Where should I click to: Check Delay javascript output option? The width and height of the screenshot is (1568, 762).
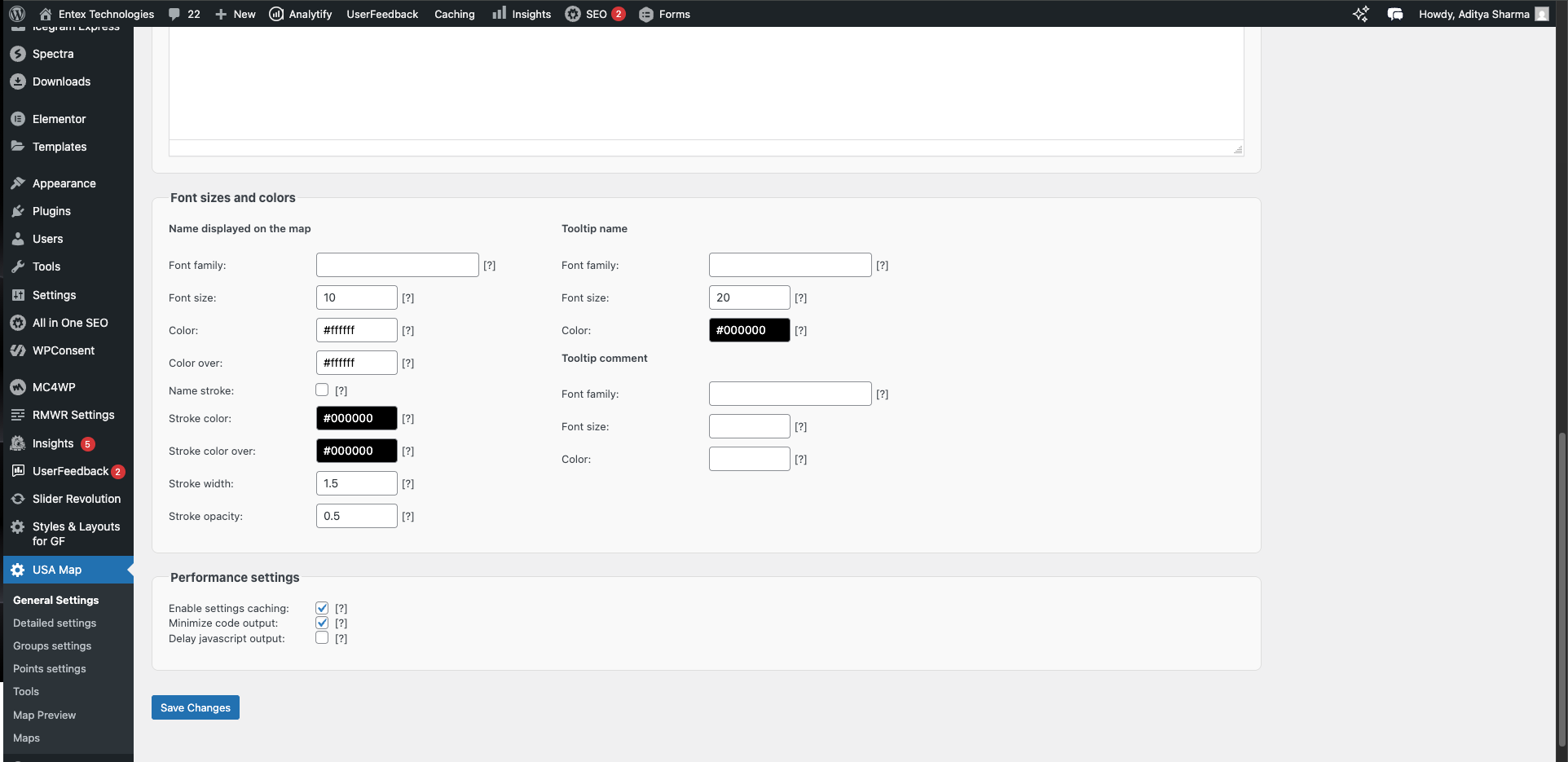(322, 638)
